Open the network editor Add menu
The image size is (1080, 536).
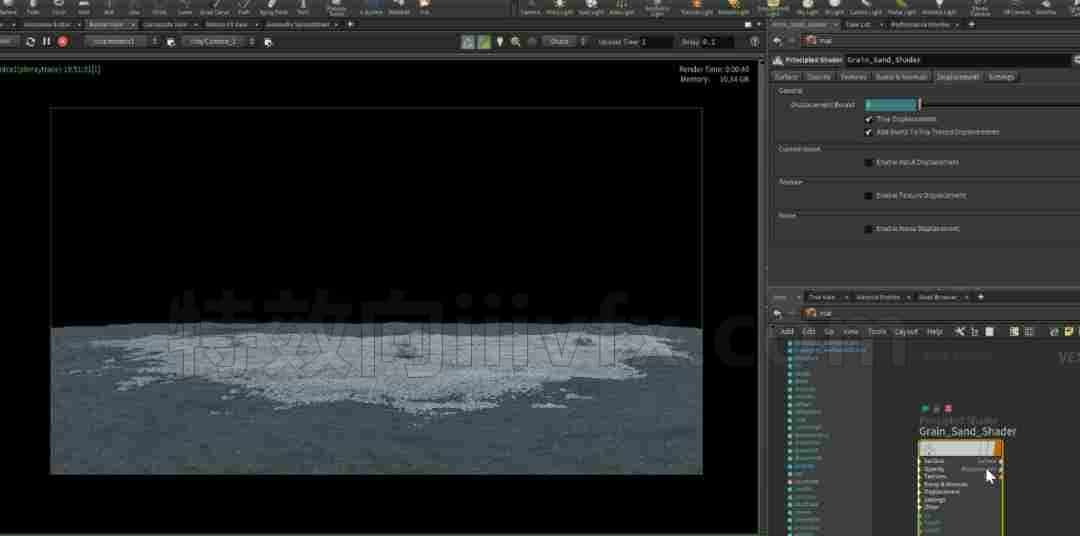pos(787,331)
